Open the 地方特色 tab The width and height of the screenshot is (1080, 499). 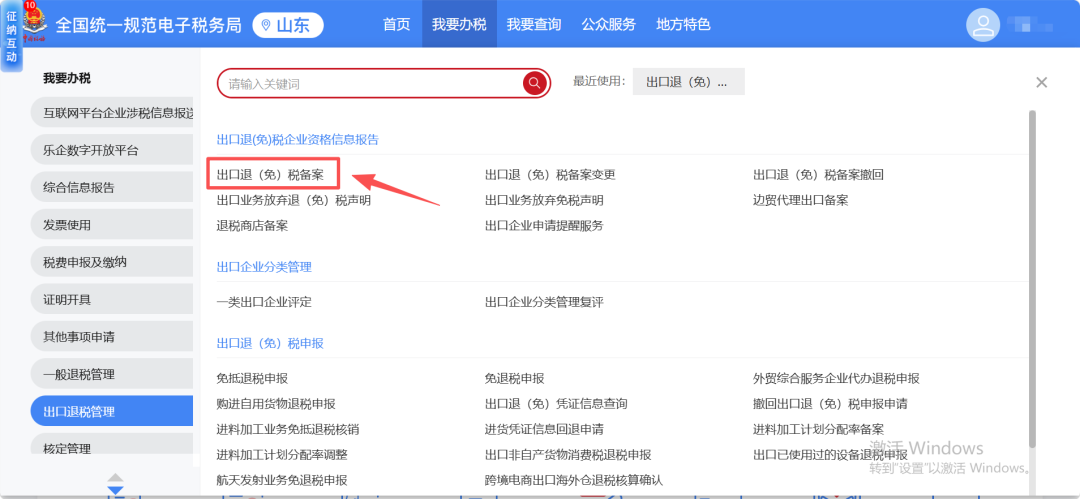[x=683, y=24]
